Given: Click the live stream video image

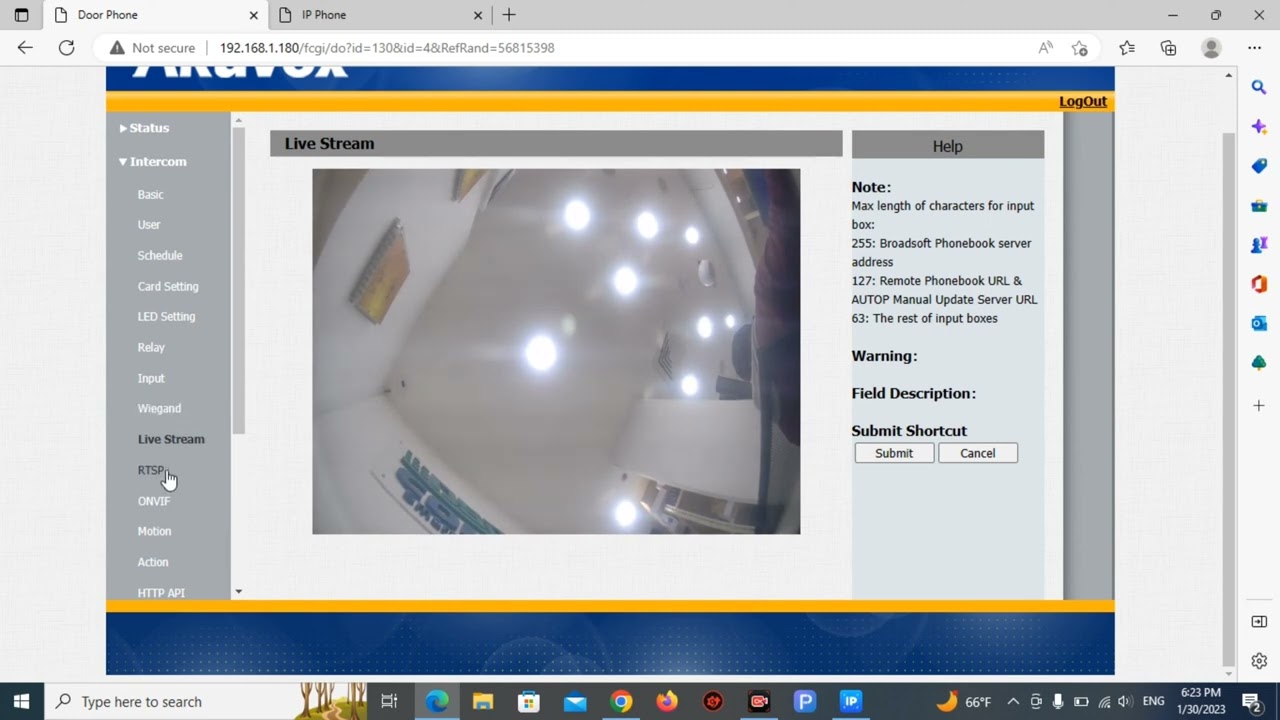Looking at the screenshot, I should click(556, 351).
